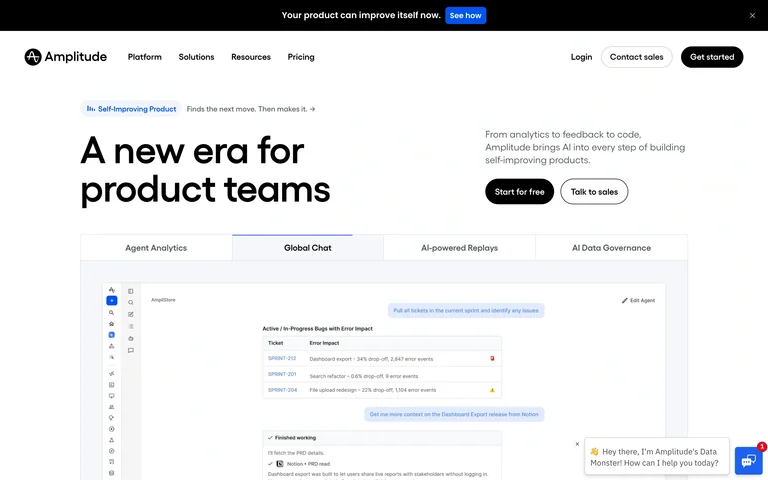Image resolution: width=768 pixels, height=480 pixels.
Task: Click the home icon in demo sidebar
Action: point(112,324)
